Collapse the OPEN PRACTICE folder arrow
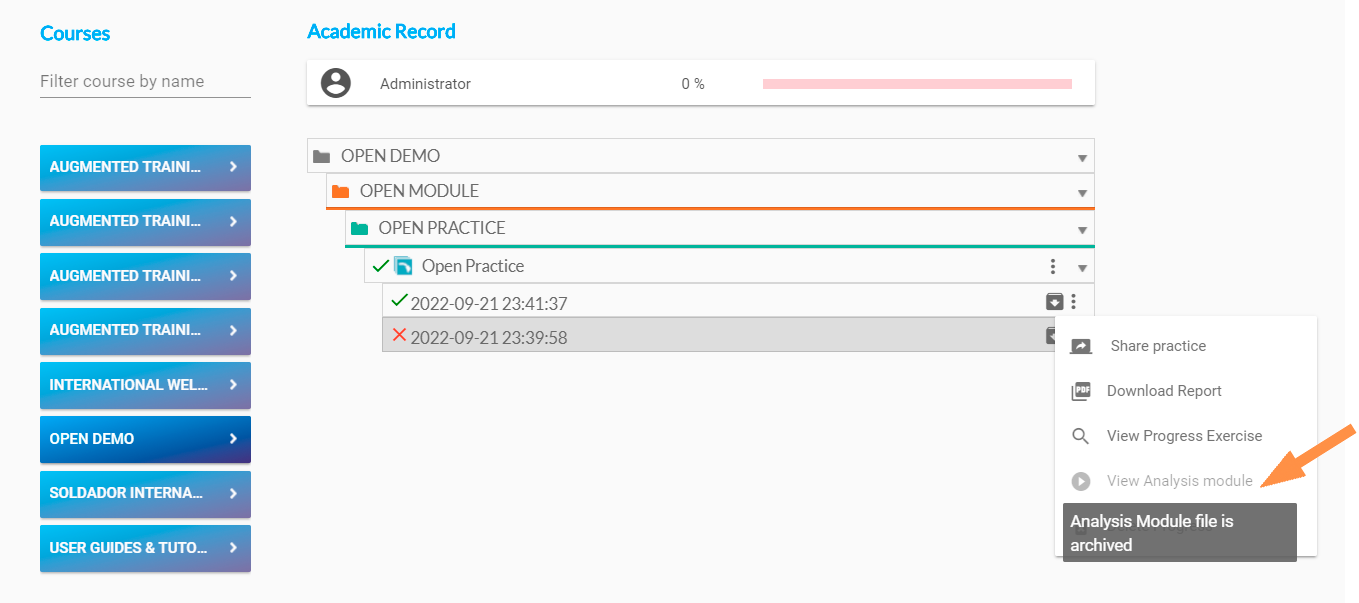1359x603 pixels. click(1082, 230)
